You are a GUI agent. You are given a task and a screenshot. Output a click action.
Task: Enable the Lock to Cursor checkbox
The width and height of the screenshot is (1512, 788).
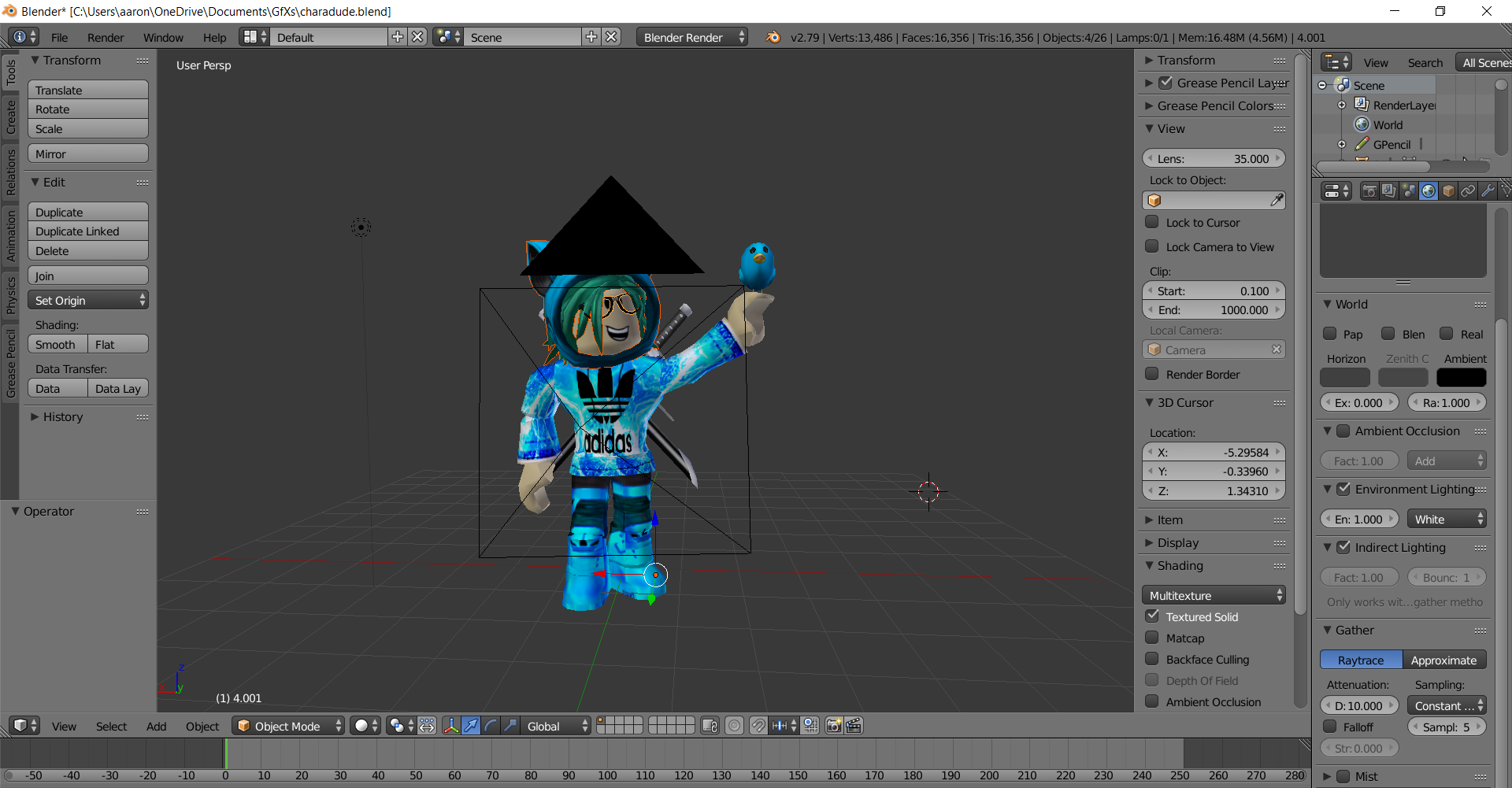coord(1152,222)
